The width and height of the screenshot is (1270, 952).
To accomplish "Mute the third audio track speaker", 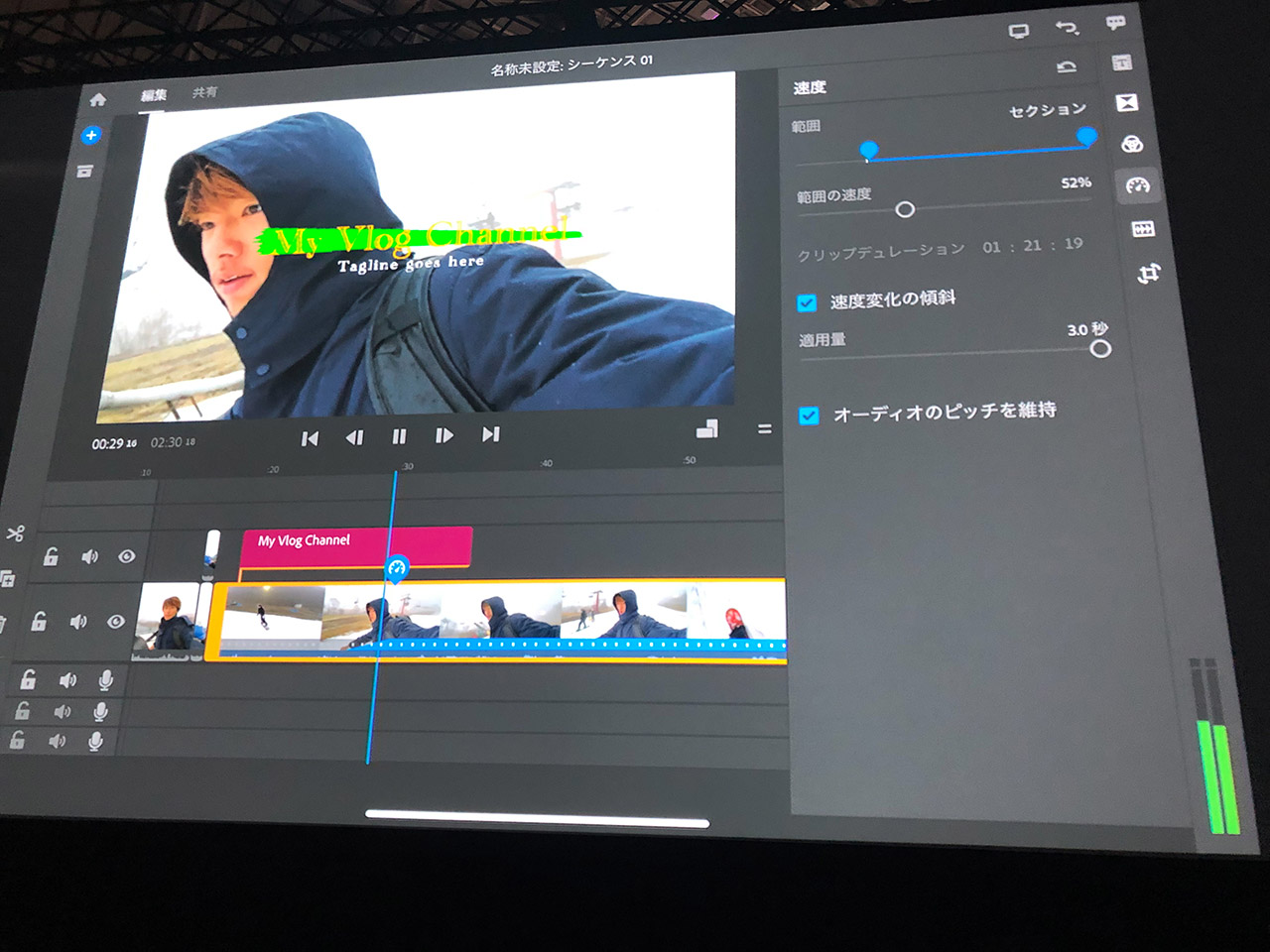I will point(57,741).
